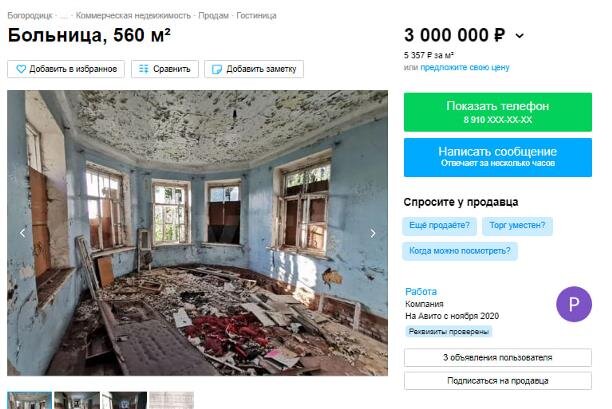Expand the price dropdown chevron

(x=519, y=36)
